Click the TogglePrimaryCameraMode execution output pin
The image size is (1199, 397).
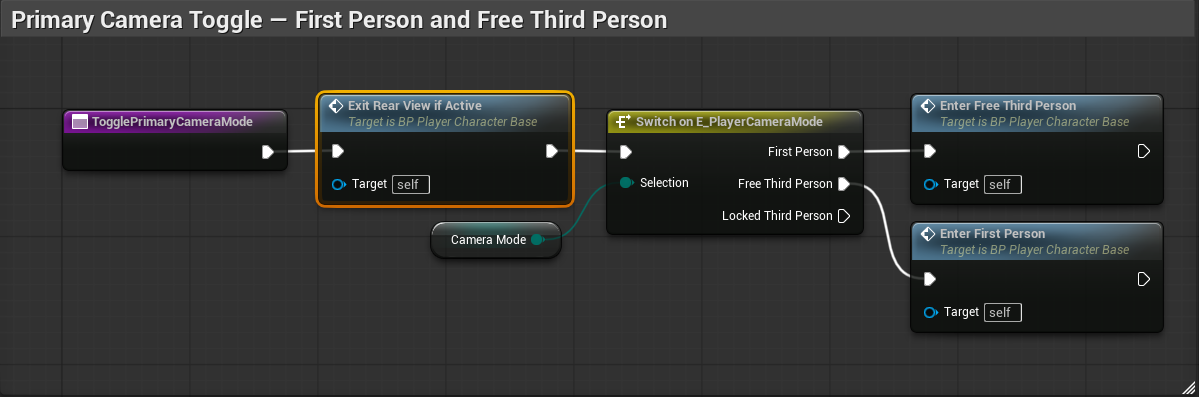(268, 151)
